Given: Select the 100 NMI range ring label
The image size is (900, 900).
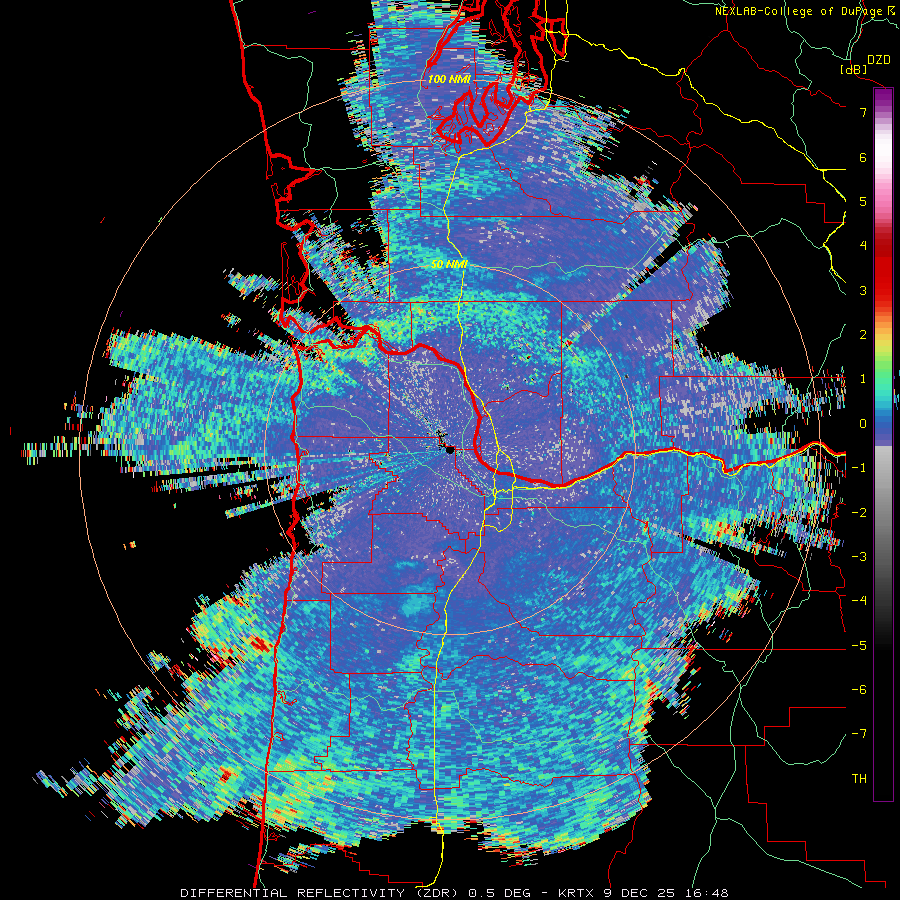Looking at the screenshot, I should [449, 79].
